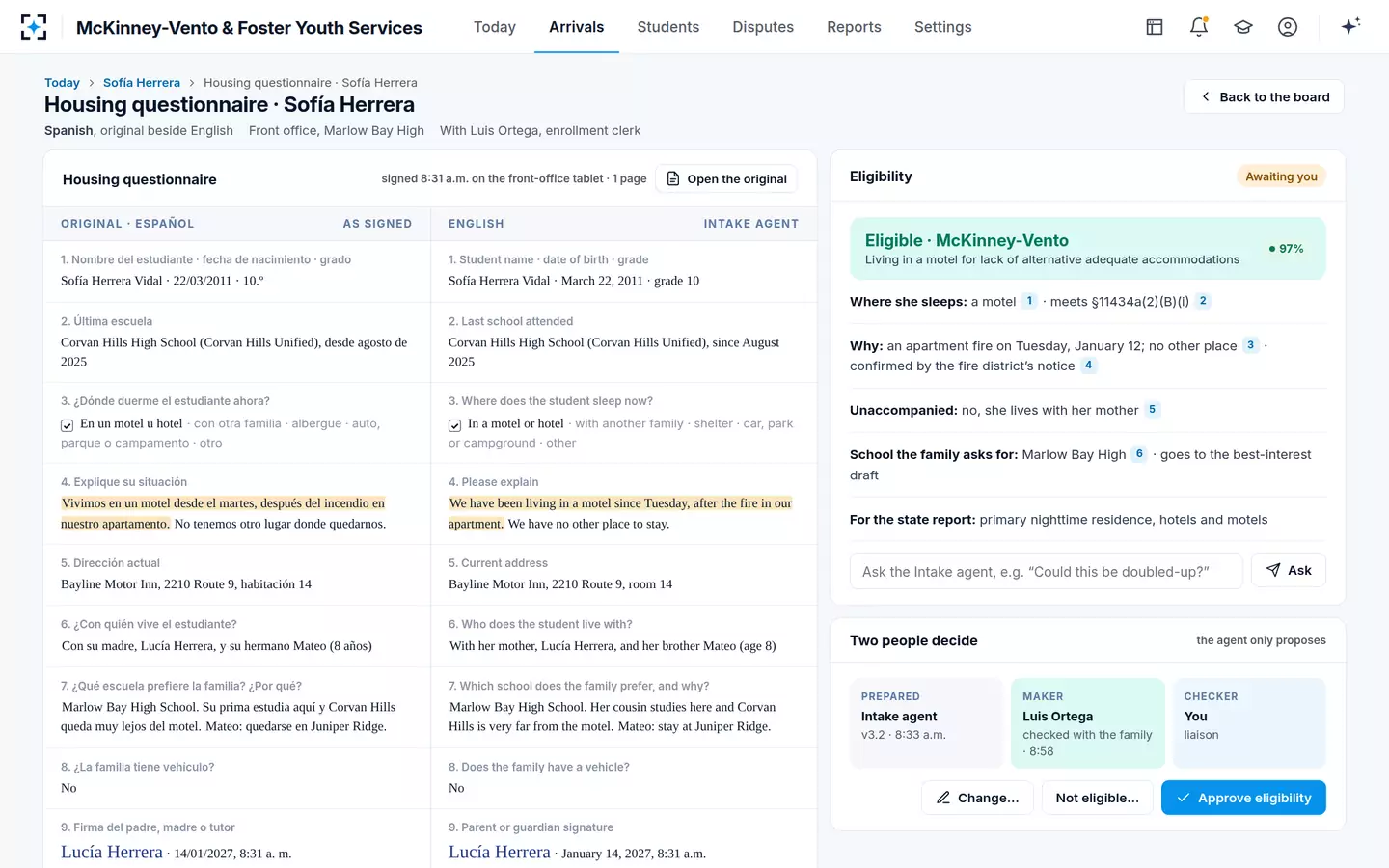Click 'primary nighttime residence, hotels and motels'

[x=1124, y=520]
